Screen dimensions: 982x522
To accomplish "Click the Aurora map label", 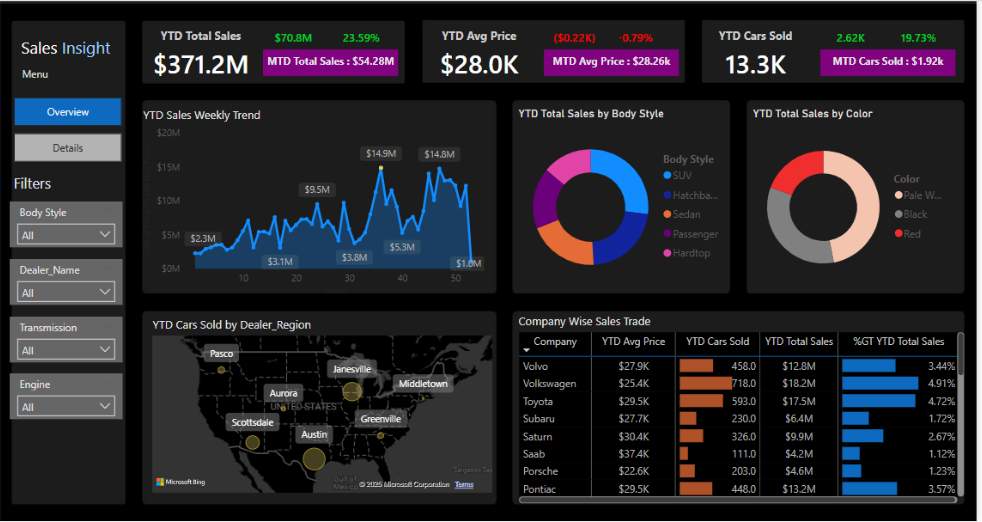I will 284,394.
